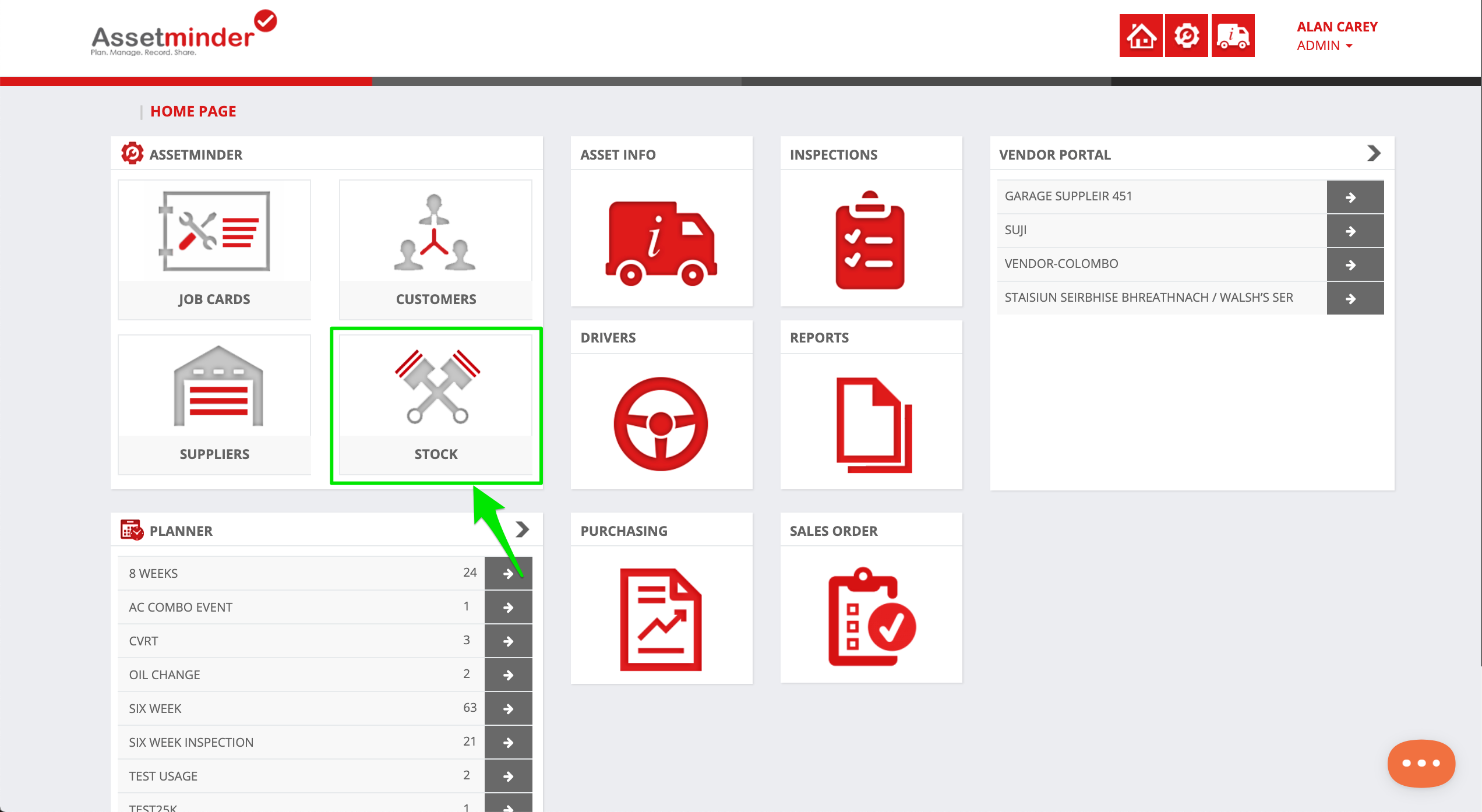This screenshot has height=812, width=1482.
Task: Click the arrow for AC Combo Event
Action: coord(508,607)
